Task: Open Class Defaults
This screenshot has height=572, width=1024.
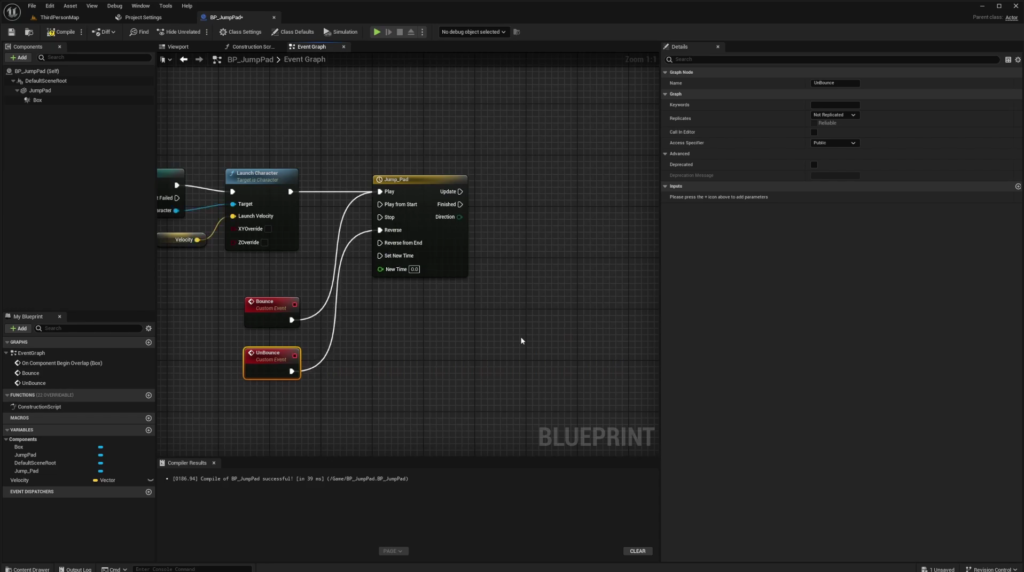Action: [x=293, y=32]
